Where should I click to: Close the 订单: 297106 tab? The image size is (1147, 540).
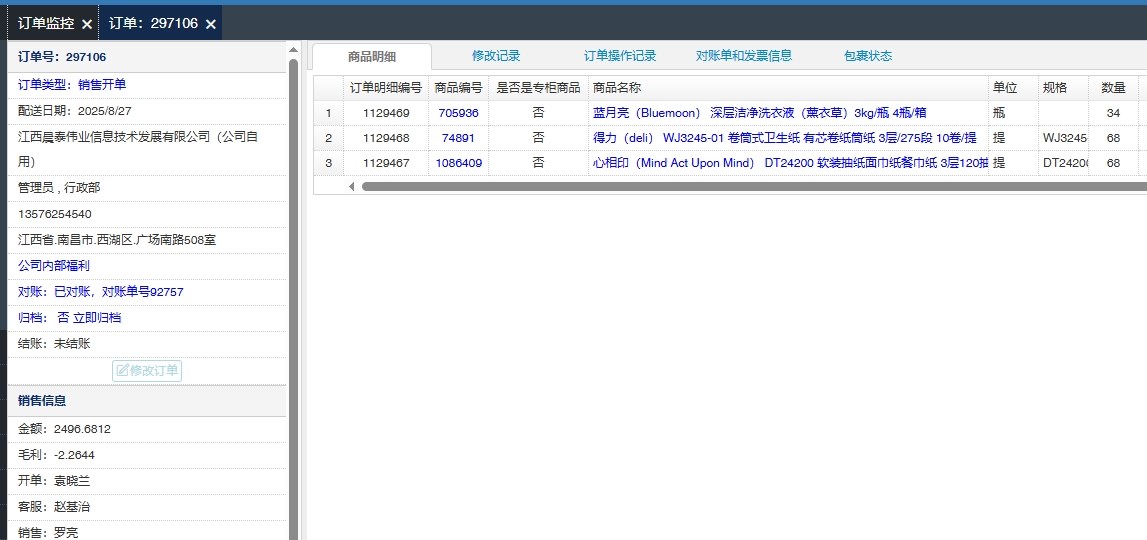(x=211, y=24)
